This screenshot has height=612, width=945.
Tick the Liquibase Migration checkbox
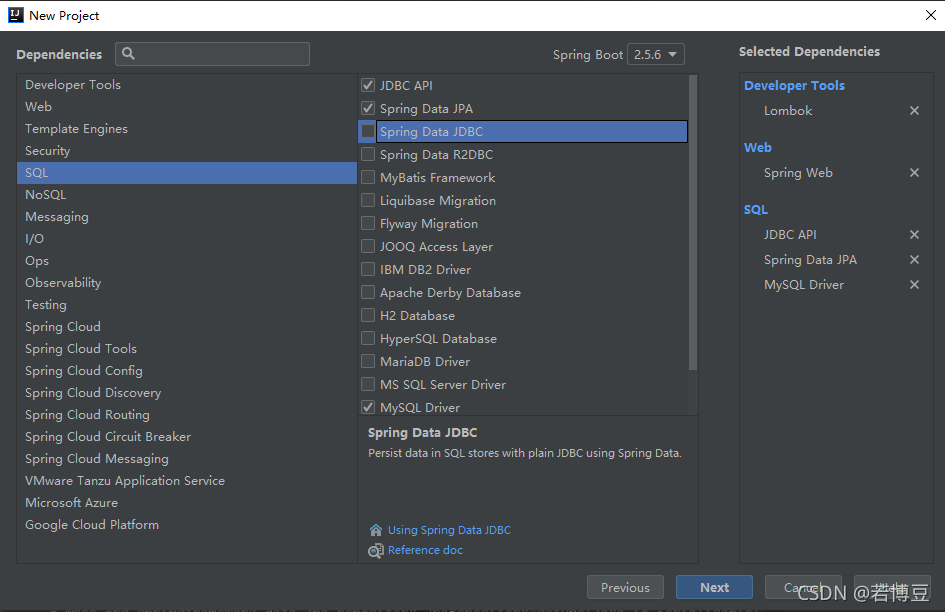click(x=368, y=200)
